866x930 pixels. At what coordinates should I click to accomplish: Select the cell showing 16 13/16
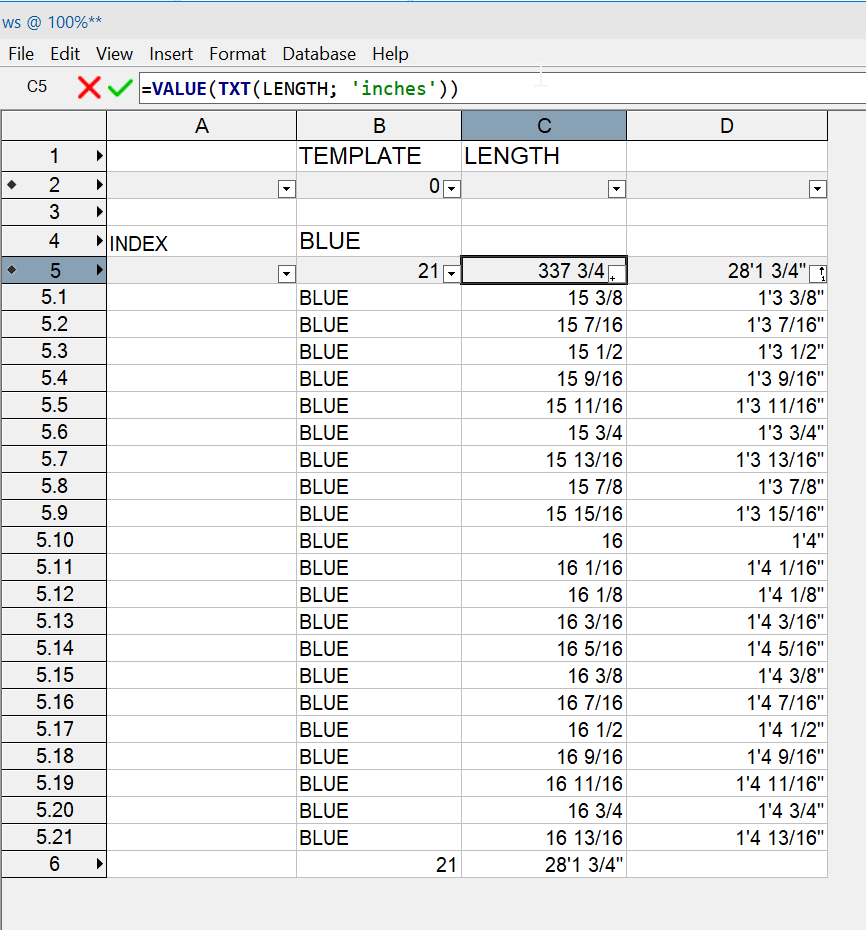(x=544, y=837)
